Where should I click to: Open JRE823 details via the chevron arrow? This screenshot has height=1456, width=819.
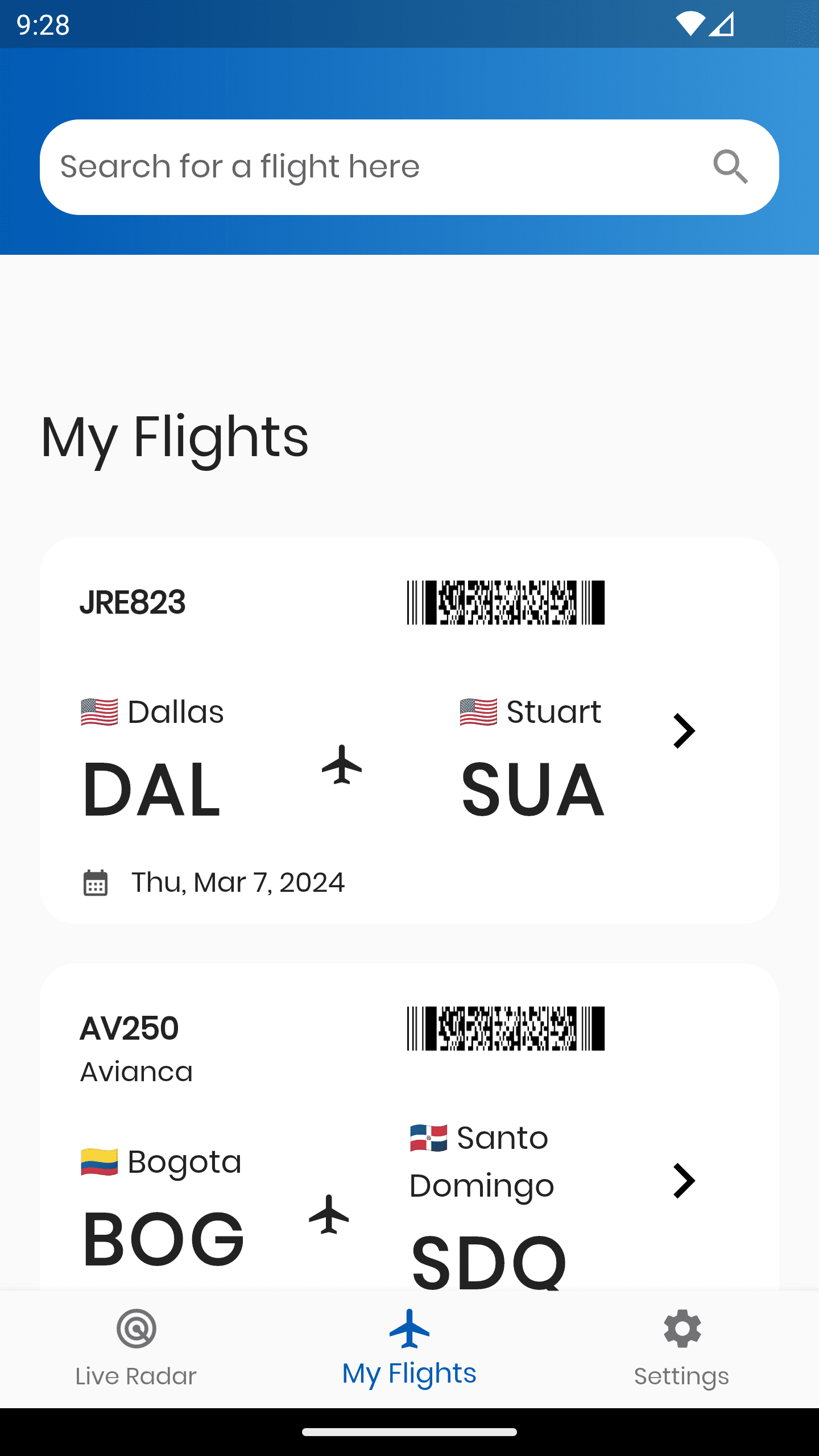(x=684, y=731)
